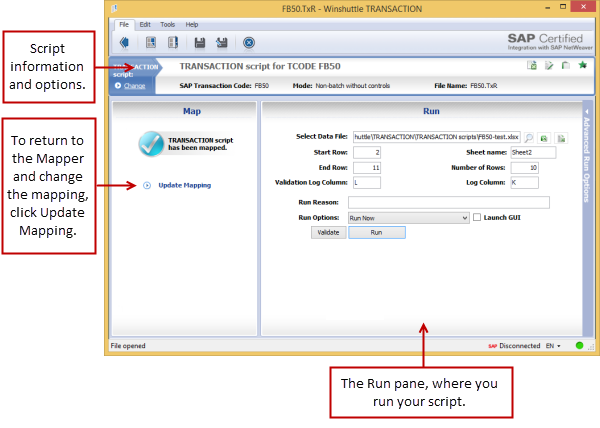The image size is (600, 428).
Task: Click the SAP Disconnected status icon
Action: pyautogui.click(x=492, y=346)
